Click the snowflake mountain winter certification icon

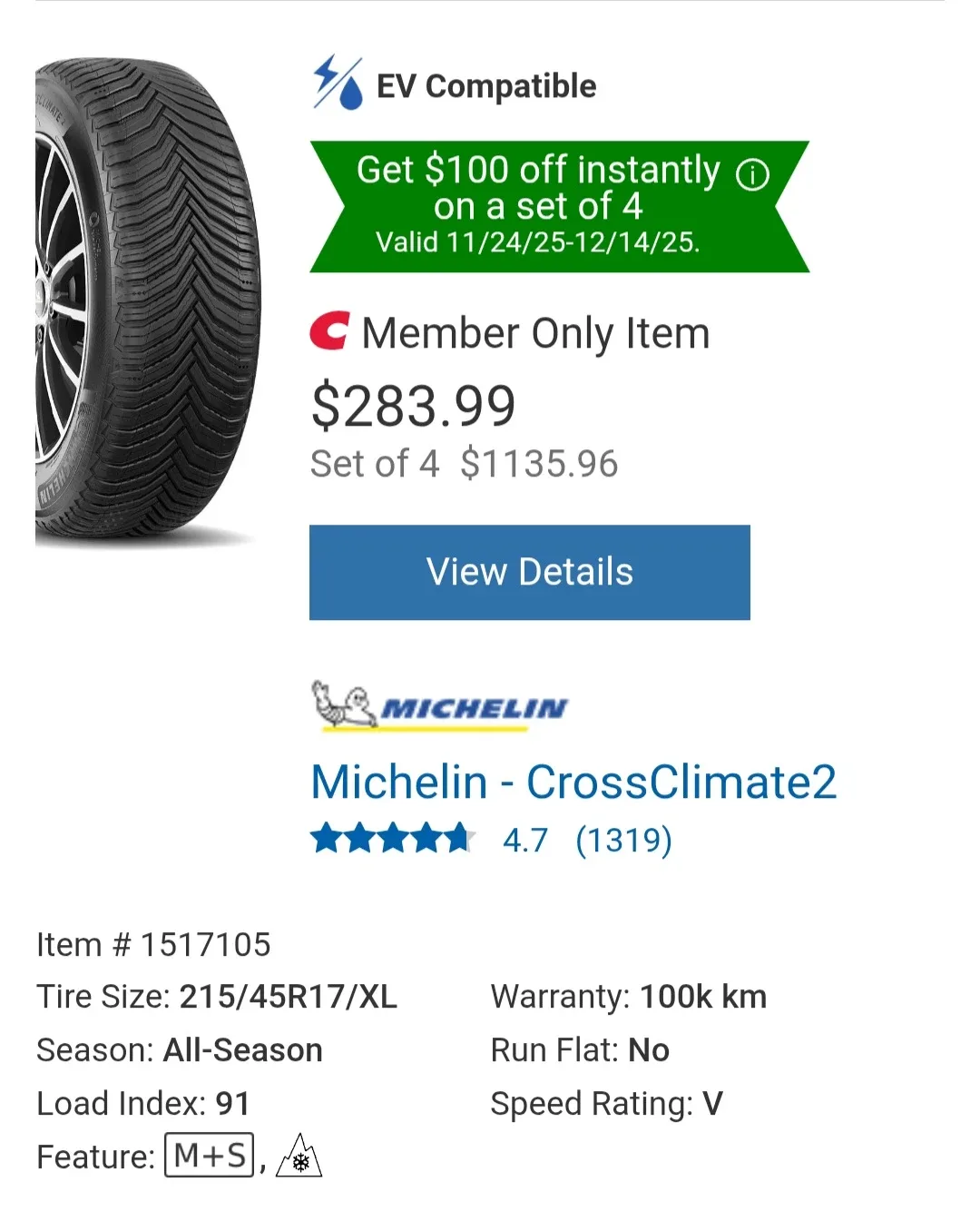[x=299, y=1157]
